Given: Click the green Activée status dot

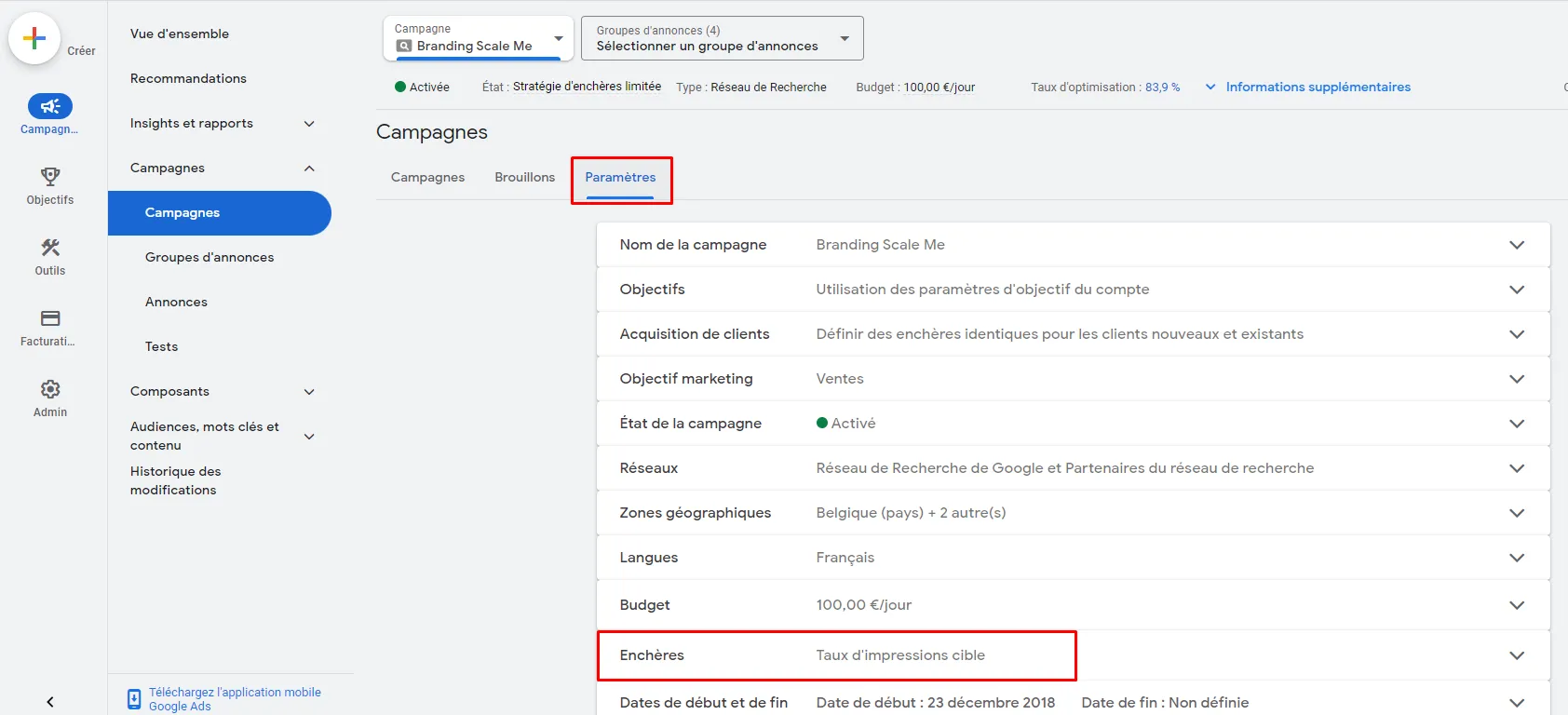Looking at the screenshot, I should pos(400,87).
